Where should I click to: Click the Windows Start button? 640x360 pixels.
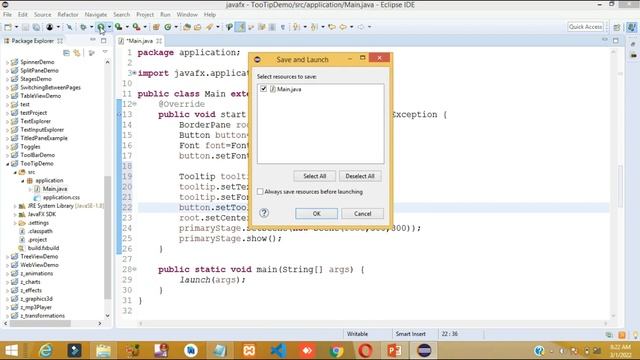tap(11, 350)
